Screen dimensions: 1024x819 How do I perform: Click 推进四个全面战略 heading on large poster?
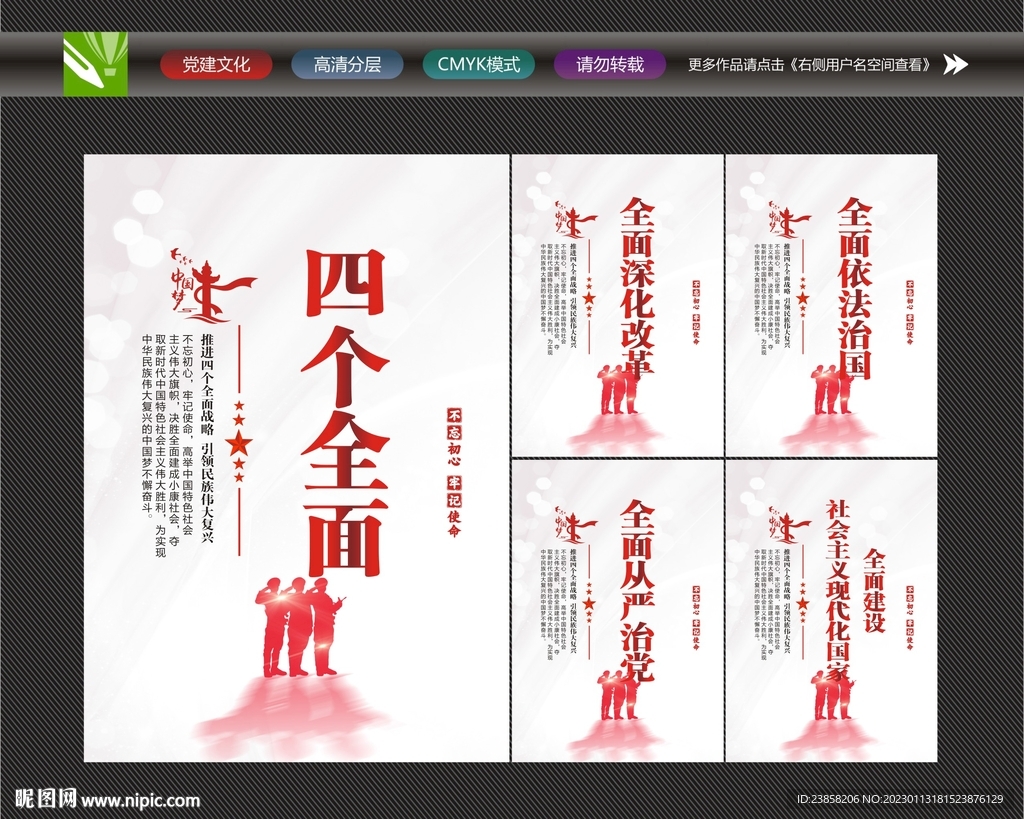[x=208, y=385]
